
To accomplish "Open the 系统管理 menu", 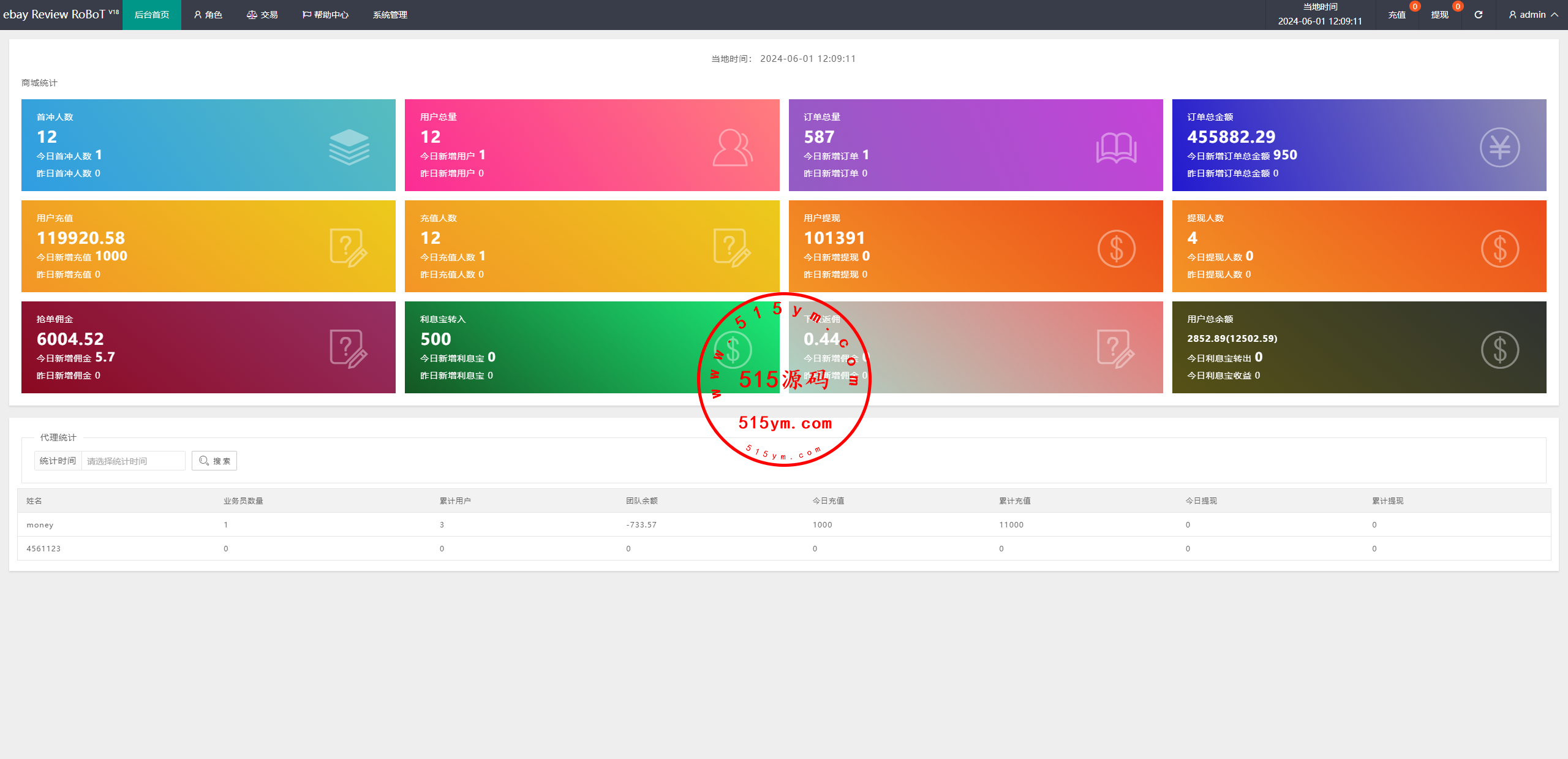I will pos(390,15).
